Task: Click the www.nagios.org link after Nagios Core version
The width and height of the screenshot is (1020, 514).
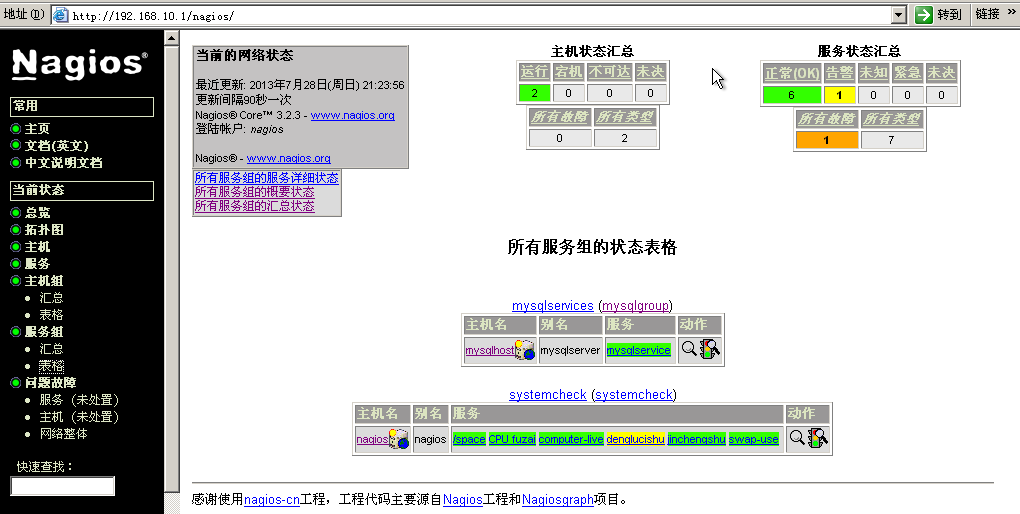Action: coord(353,115)
